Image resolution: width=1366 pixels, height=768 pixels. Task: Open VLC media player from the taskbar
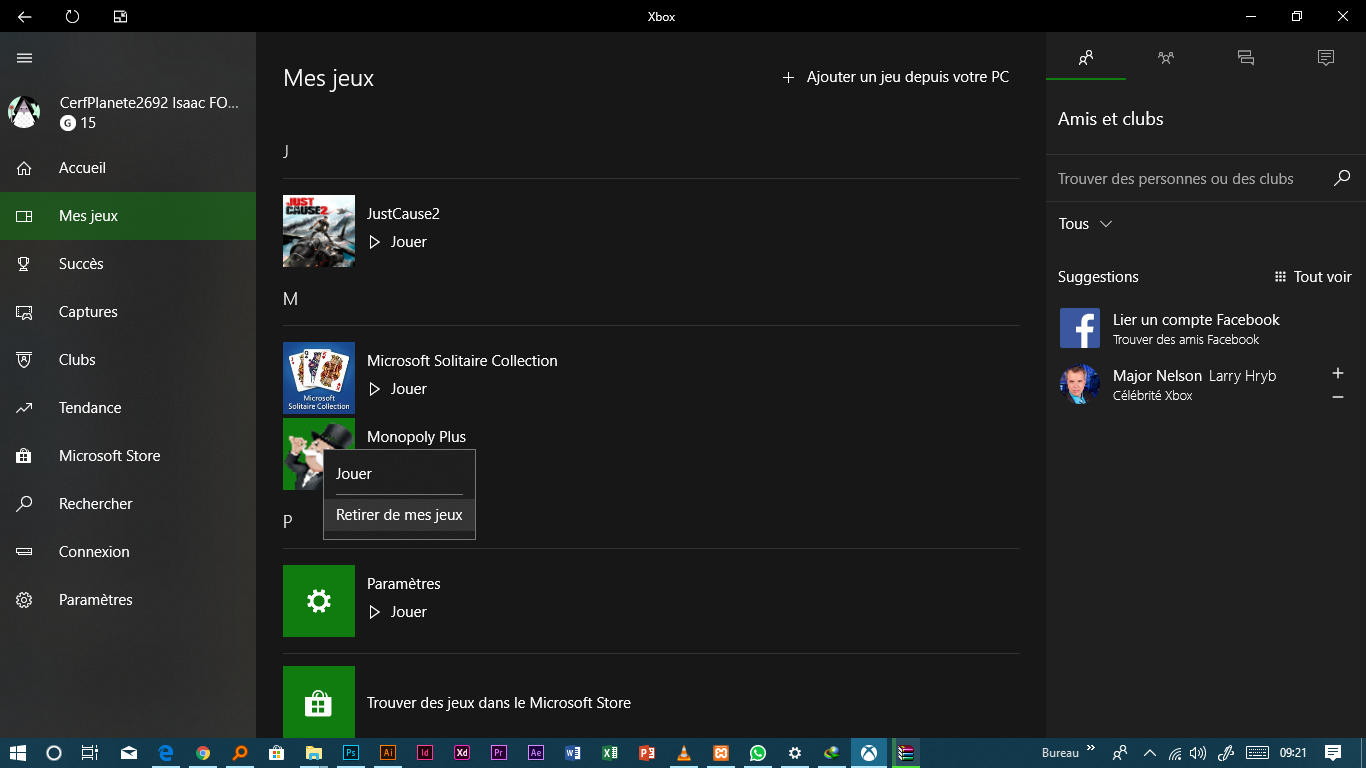684,753
